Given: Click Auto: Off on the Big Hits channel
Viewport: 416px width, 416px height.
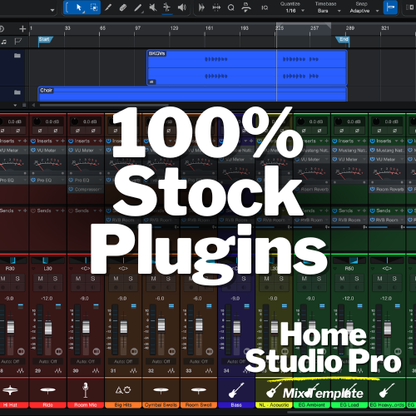Looking at the screenshot, I should [x=123, y=361].
